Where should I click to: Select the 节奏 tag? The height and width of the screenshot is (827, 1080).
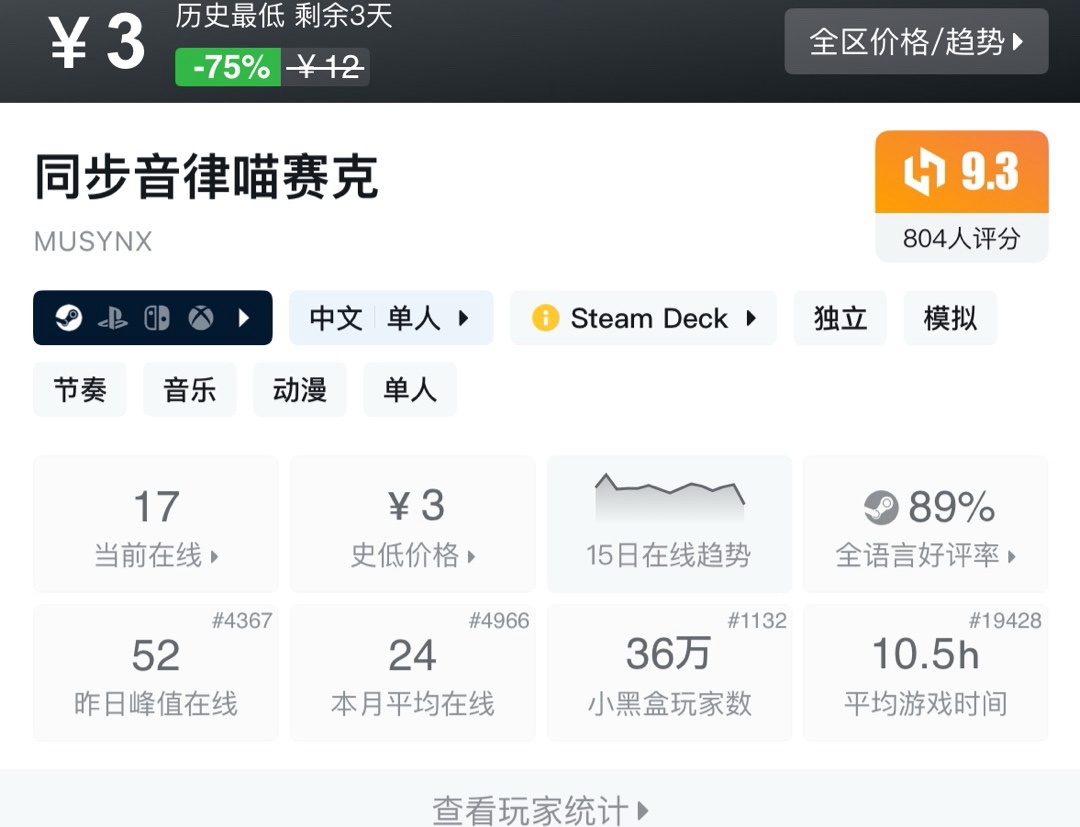tap(80, 390)
